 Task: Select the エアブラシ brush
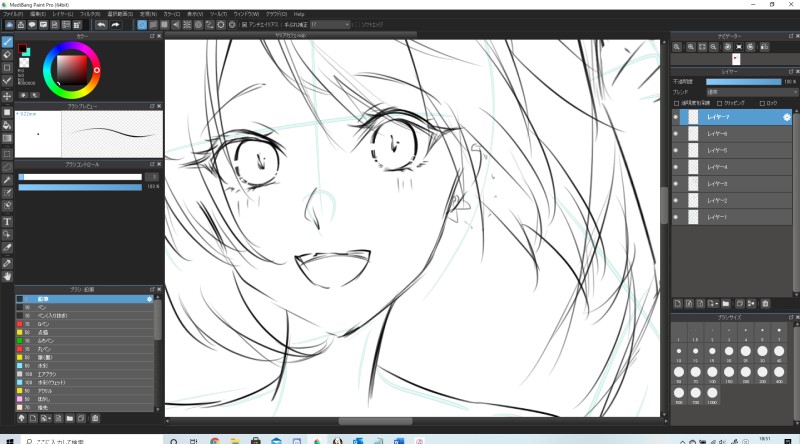[x=84, y=374]
